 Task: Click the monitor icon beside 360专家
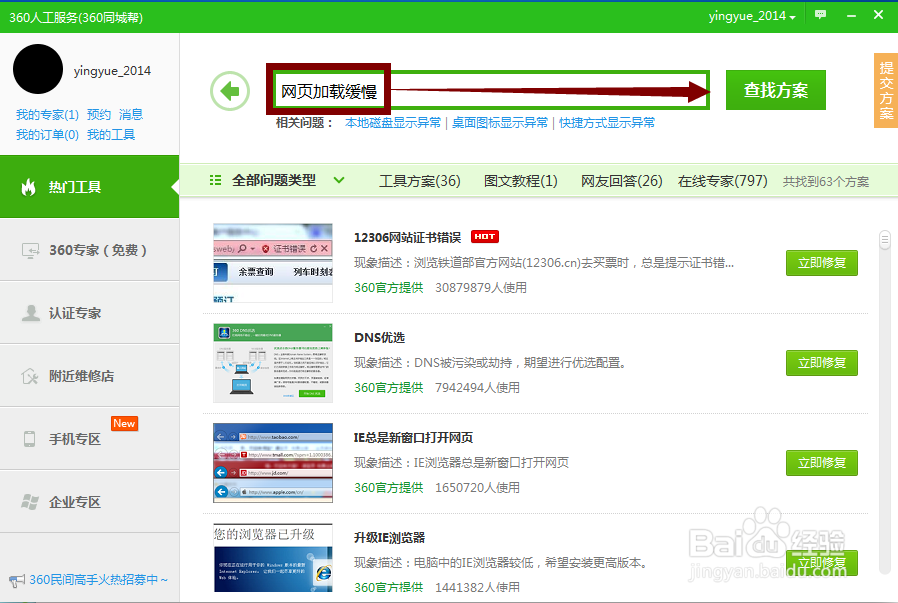30,251
